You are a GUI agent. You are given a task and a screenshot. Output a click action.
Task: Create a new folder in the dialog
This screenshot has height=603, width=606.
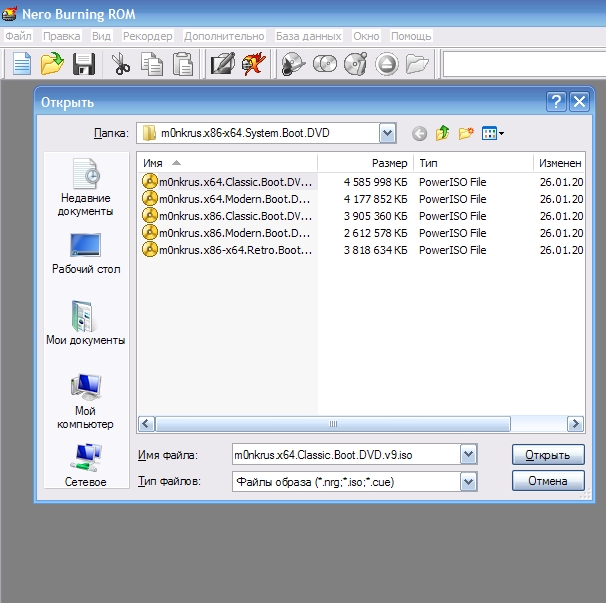(x=466, y=133)
